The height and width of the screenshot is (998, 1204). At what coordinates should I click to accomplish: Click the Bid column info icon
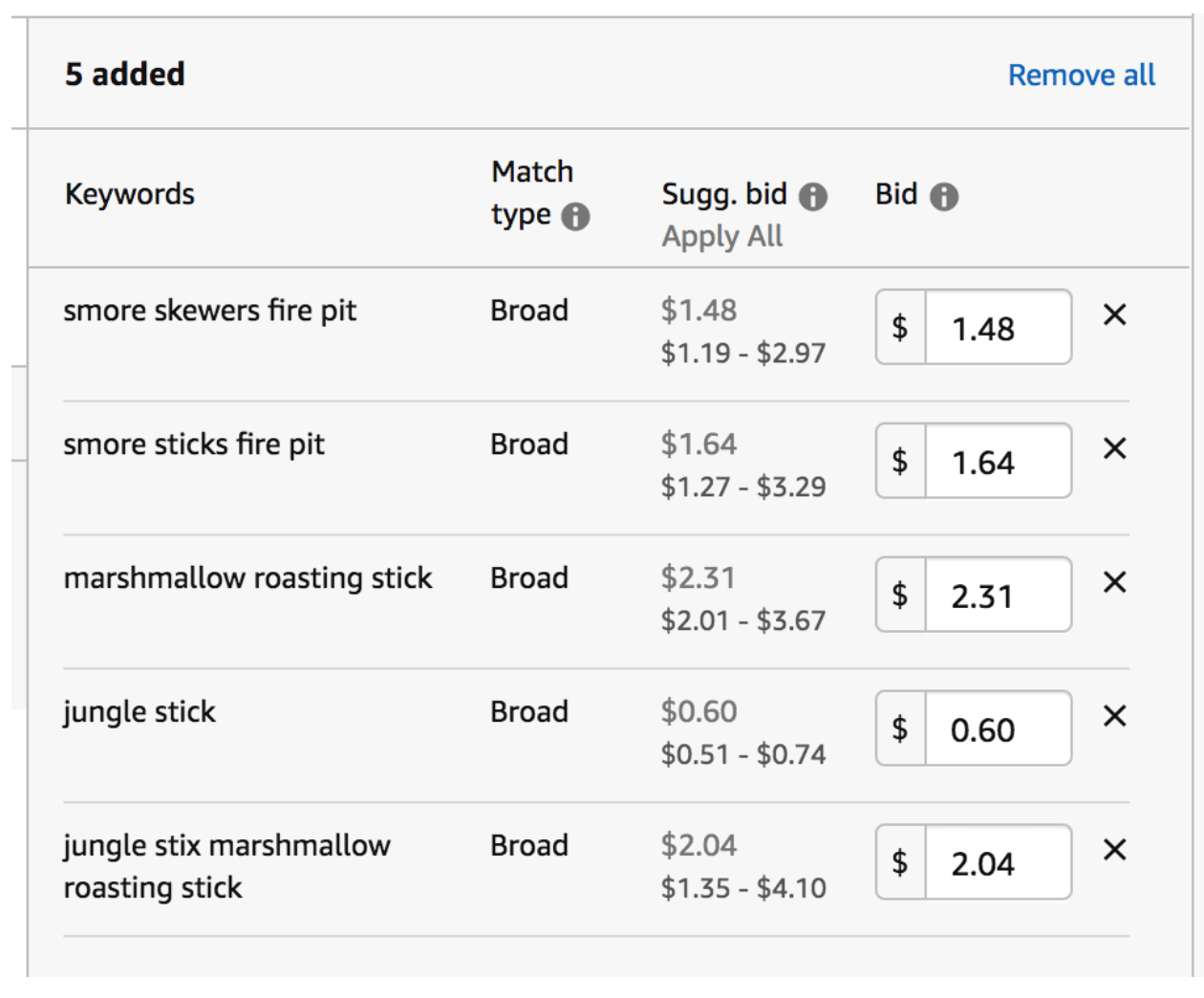point(944,197)
